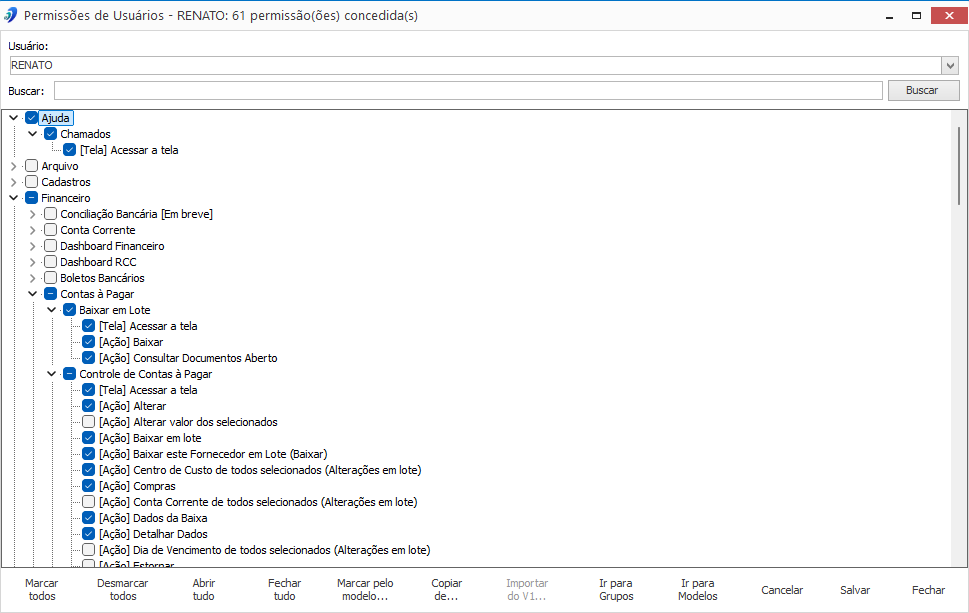
Task: Select the Contas à Pagar tree item
Action: point(97,294)
